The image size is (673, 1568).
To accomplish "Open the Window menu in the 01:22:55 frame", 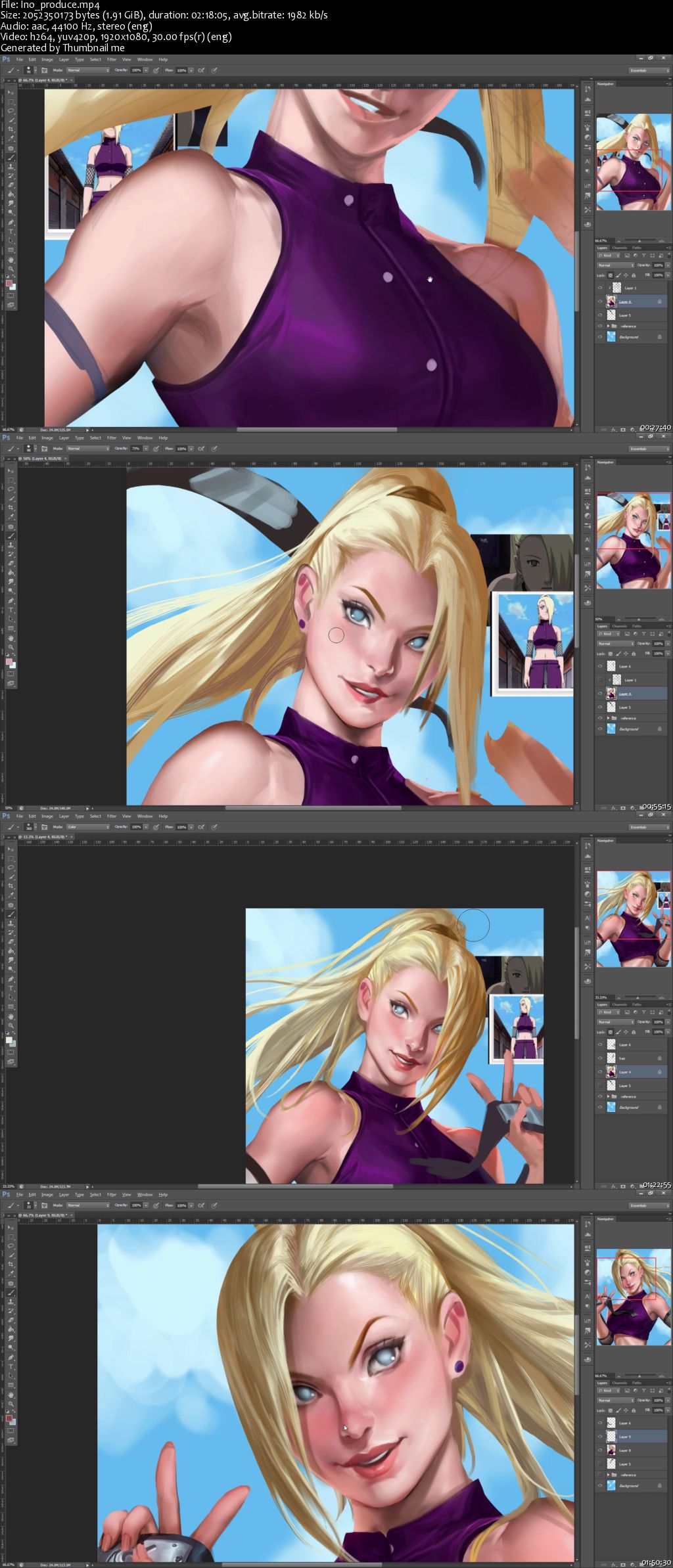I will [145, 816].
